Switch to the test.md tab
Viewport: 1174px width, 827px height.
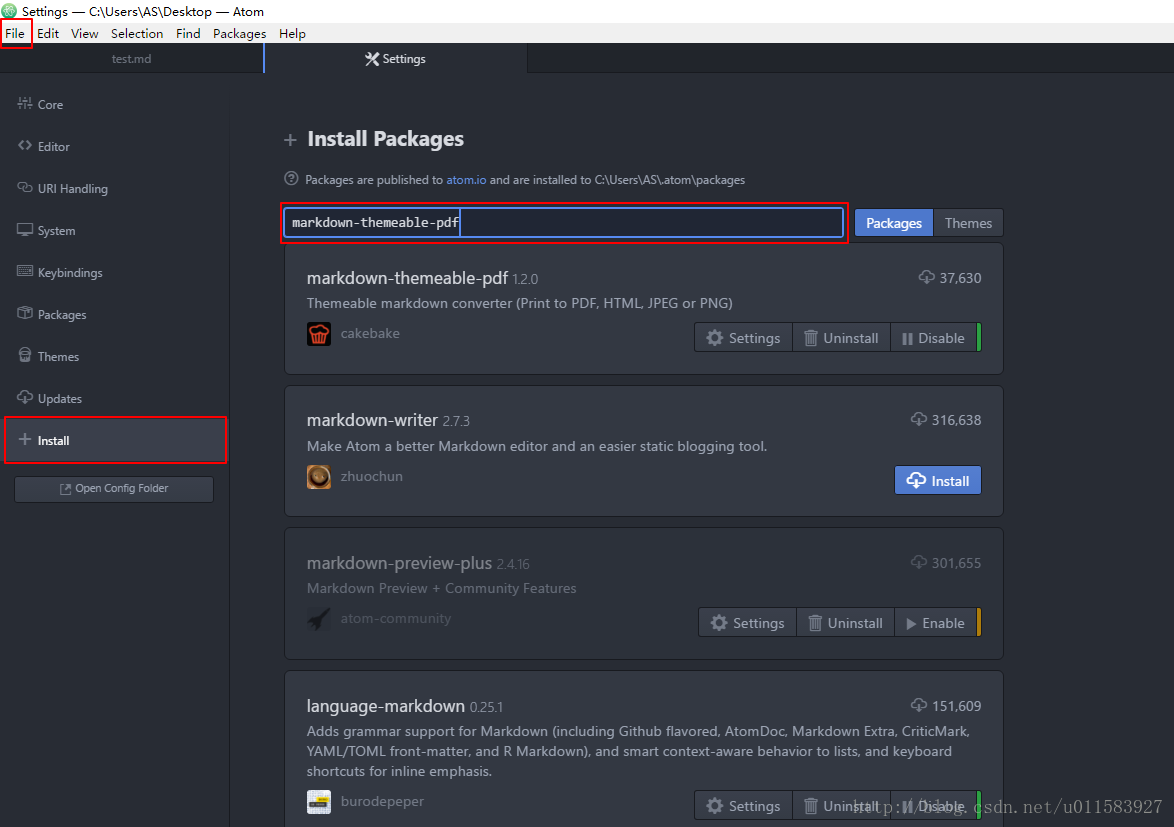tap(132, 58)
